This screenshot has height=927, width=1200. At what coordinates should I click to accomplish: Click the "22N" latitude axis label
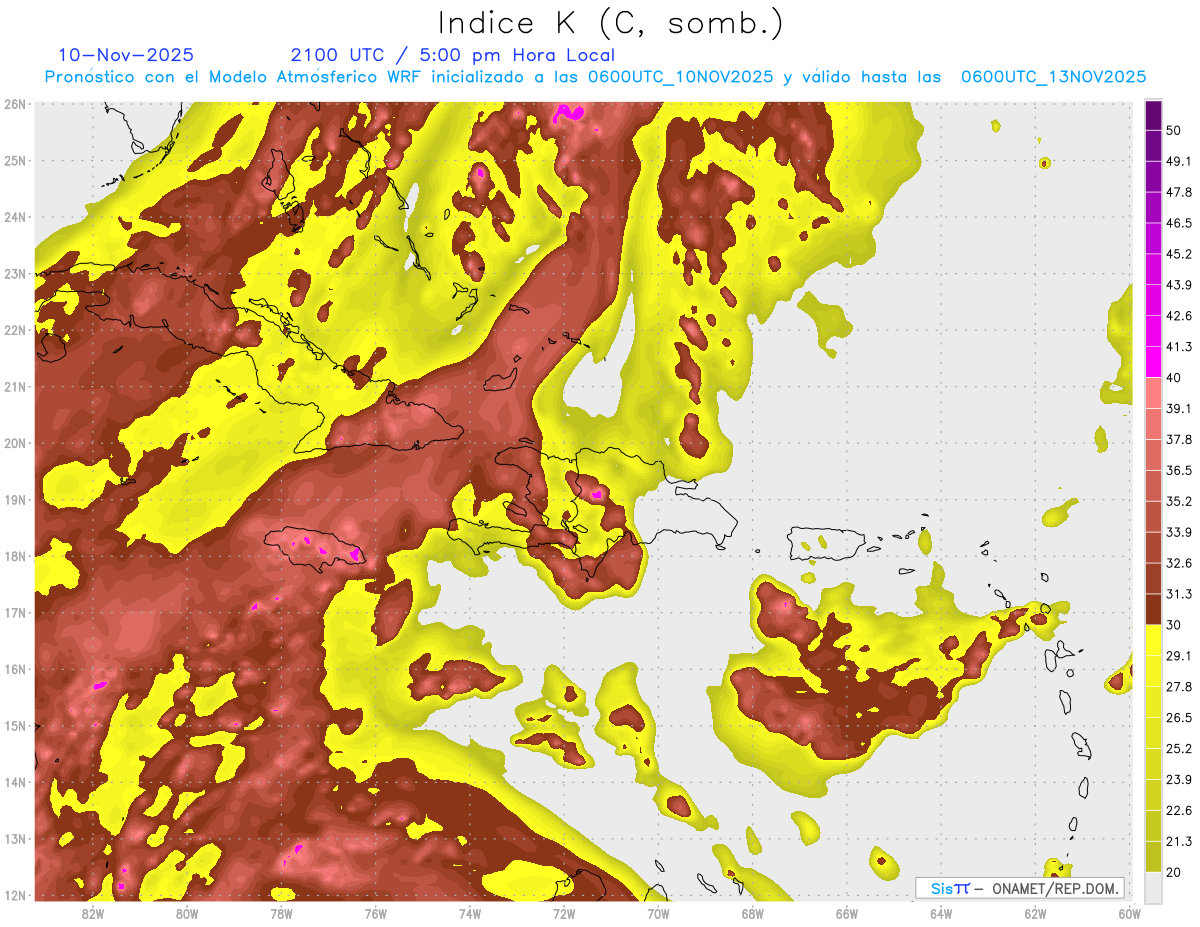(15, 330)
